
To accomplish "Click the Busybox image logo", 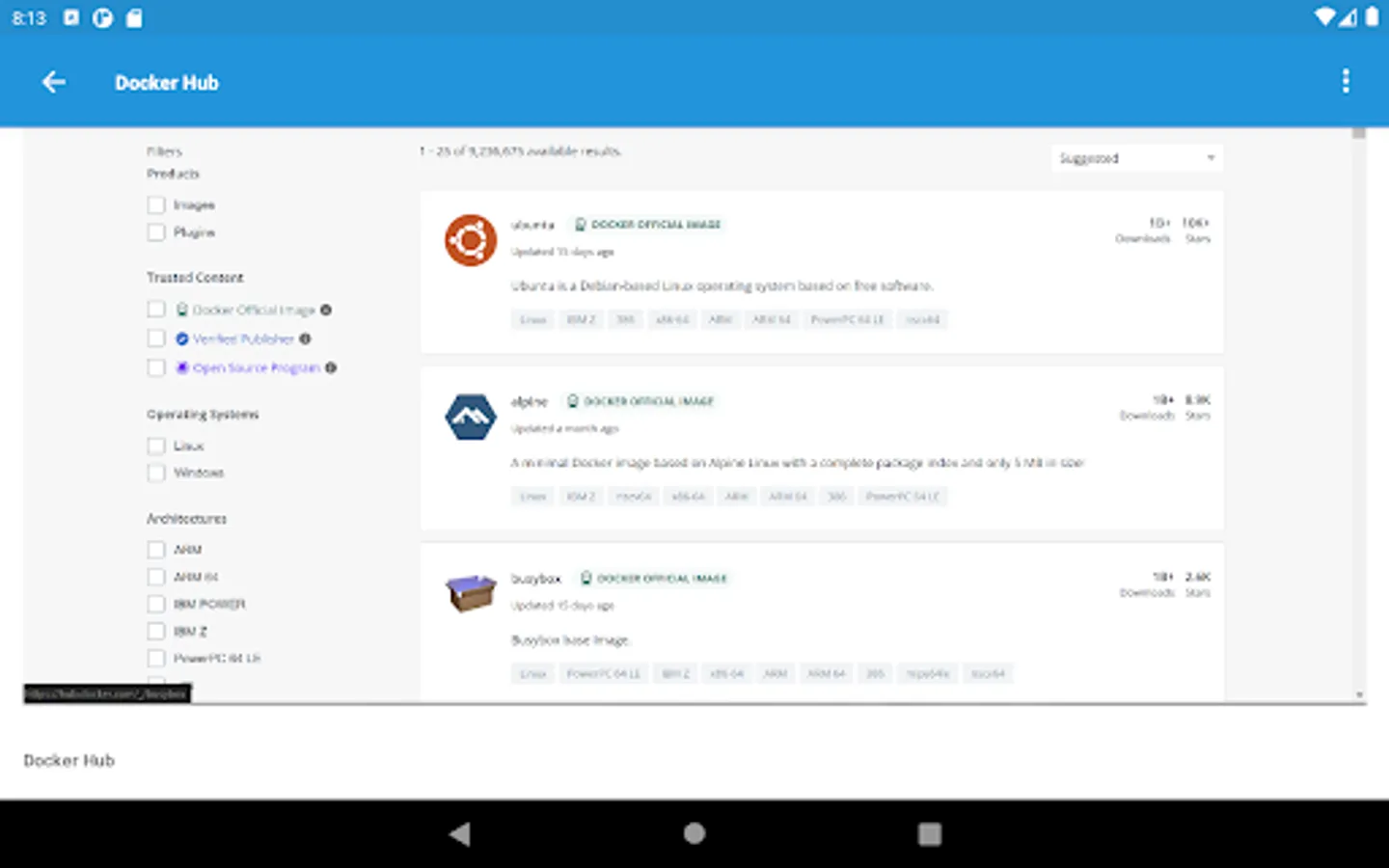I will coord(471,592).
